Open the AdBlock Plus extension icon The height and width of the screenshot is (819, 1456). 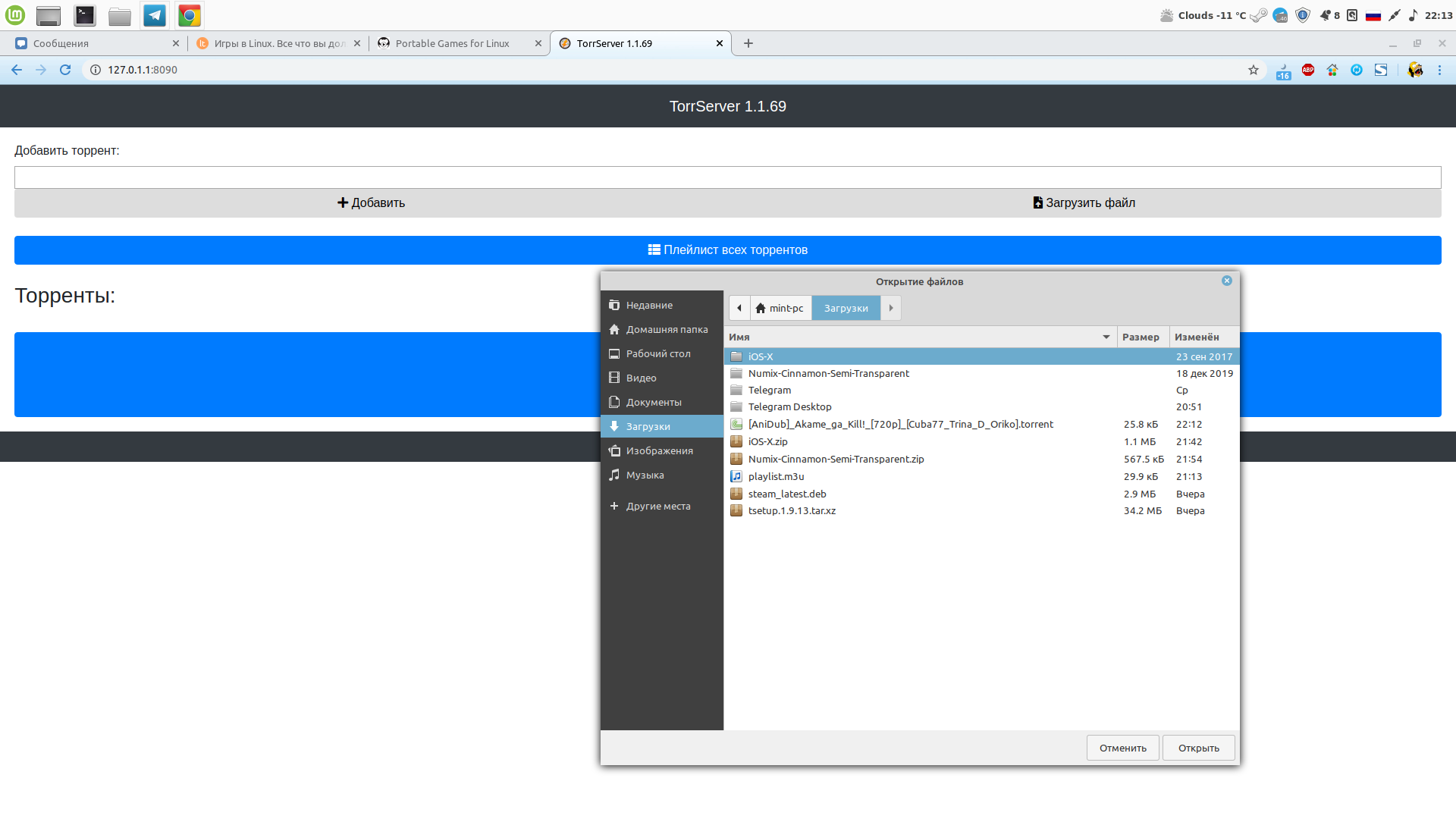[1308, 70]
